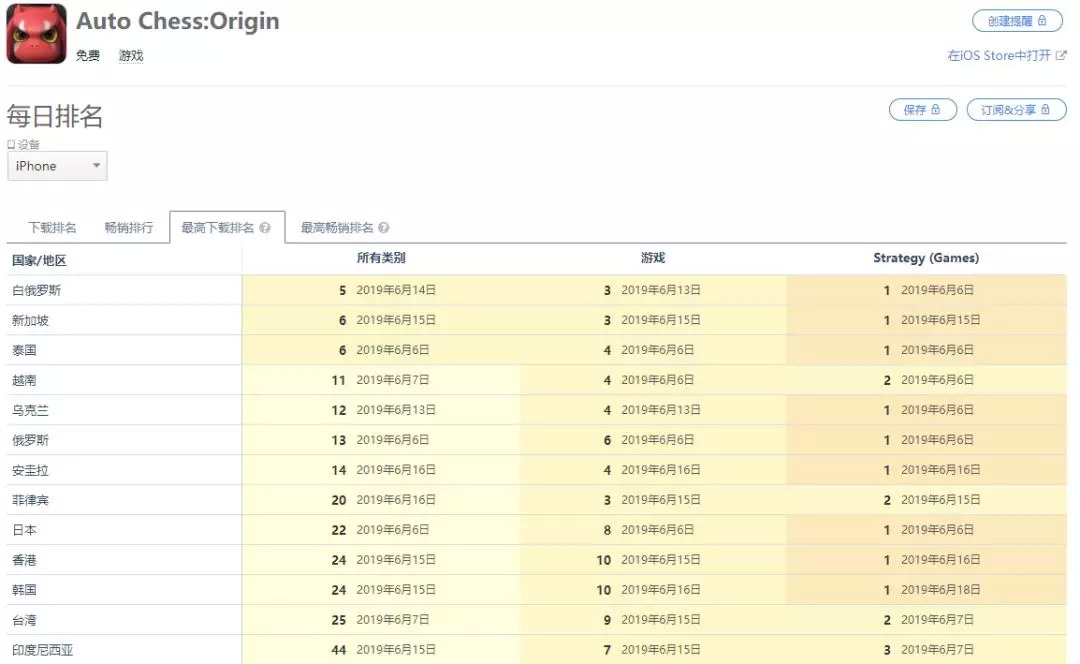Click 印度尼西亚 游戏 rank 7
The height and width of the screenshot is (664, 1080).
(x=608, y=650)
